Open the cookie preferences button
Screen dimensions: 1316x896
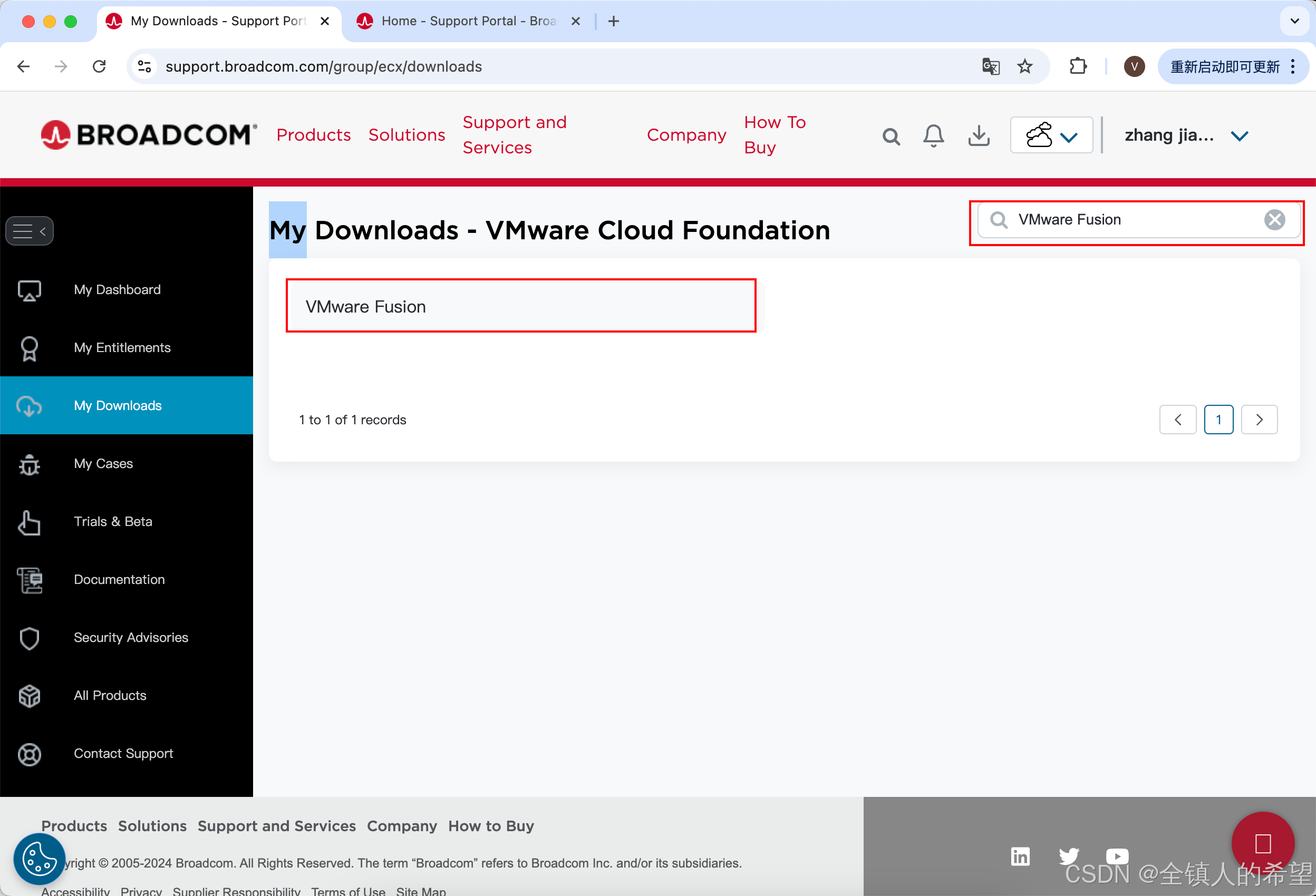[x=38, y=859]
